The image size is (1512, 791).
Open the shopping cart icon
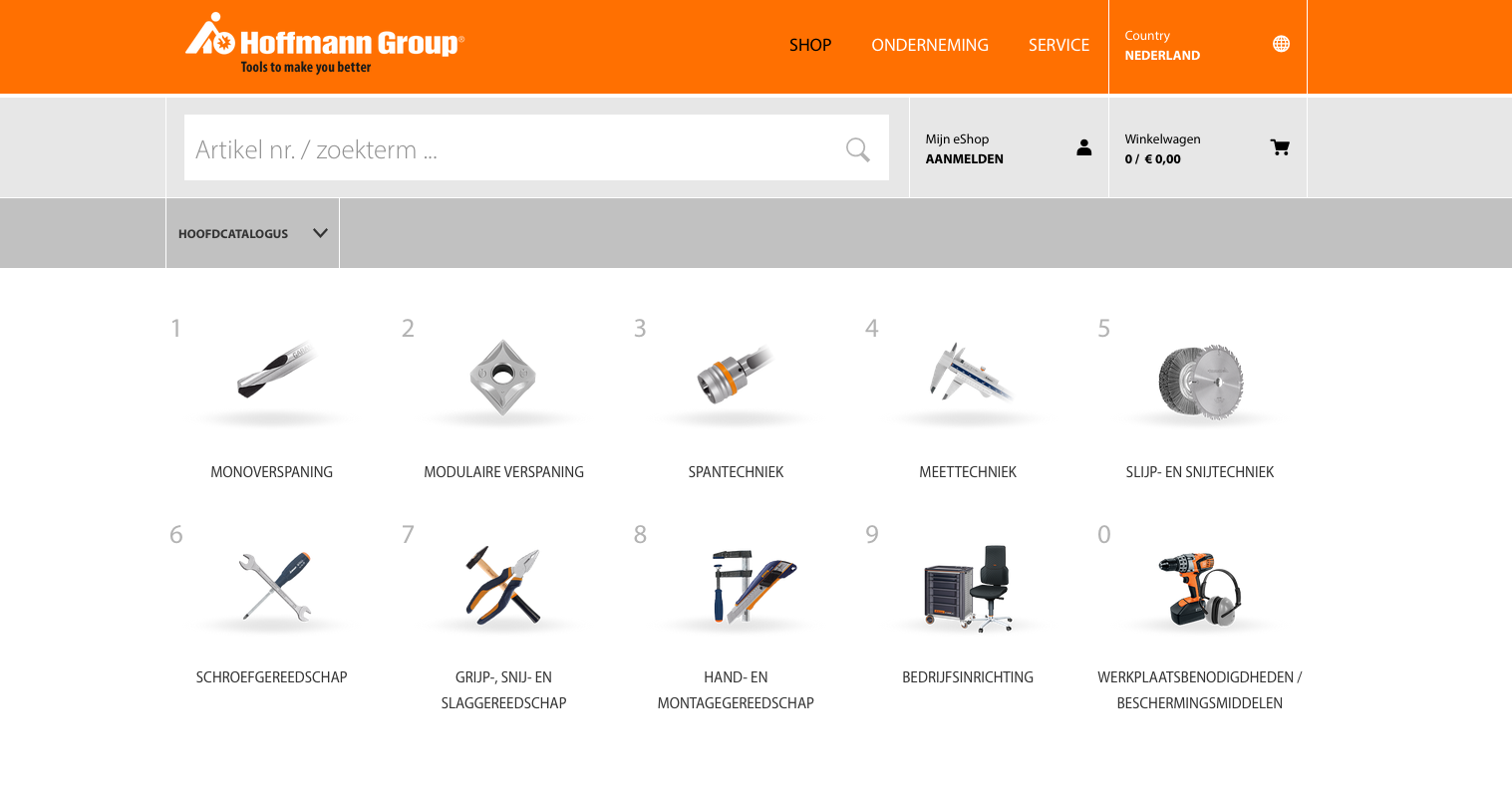pos(1280,147)
